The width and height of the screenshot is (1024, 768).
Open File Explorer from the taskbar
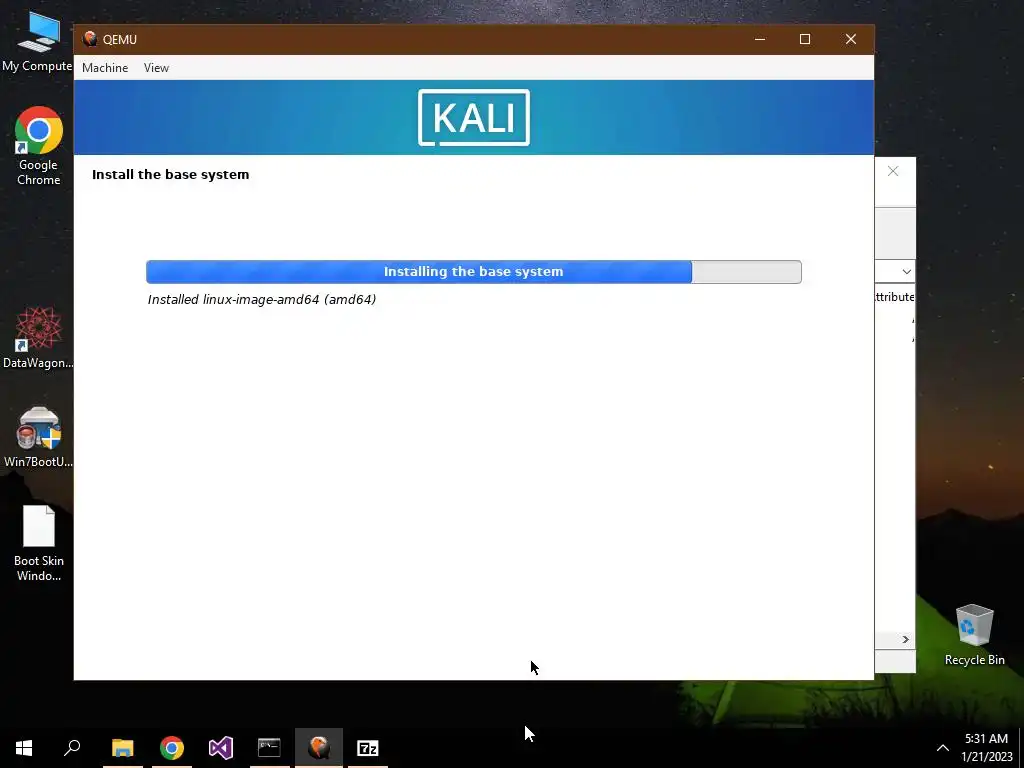pyautogui.click(x=122, y=748)
